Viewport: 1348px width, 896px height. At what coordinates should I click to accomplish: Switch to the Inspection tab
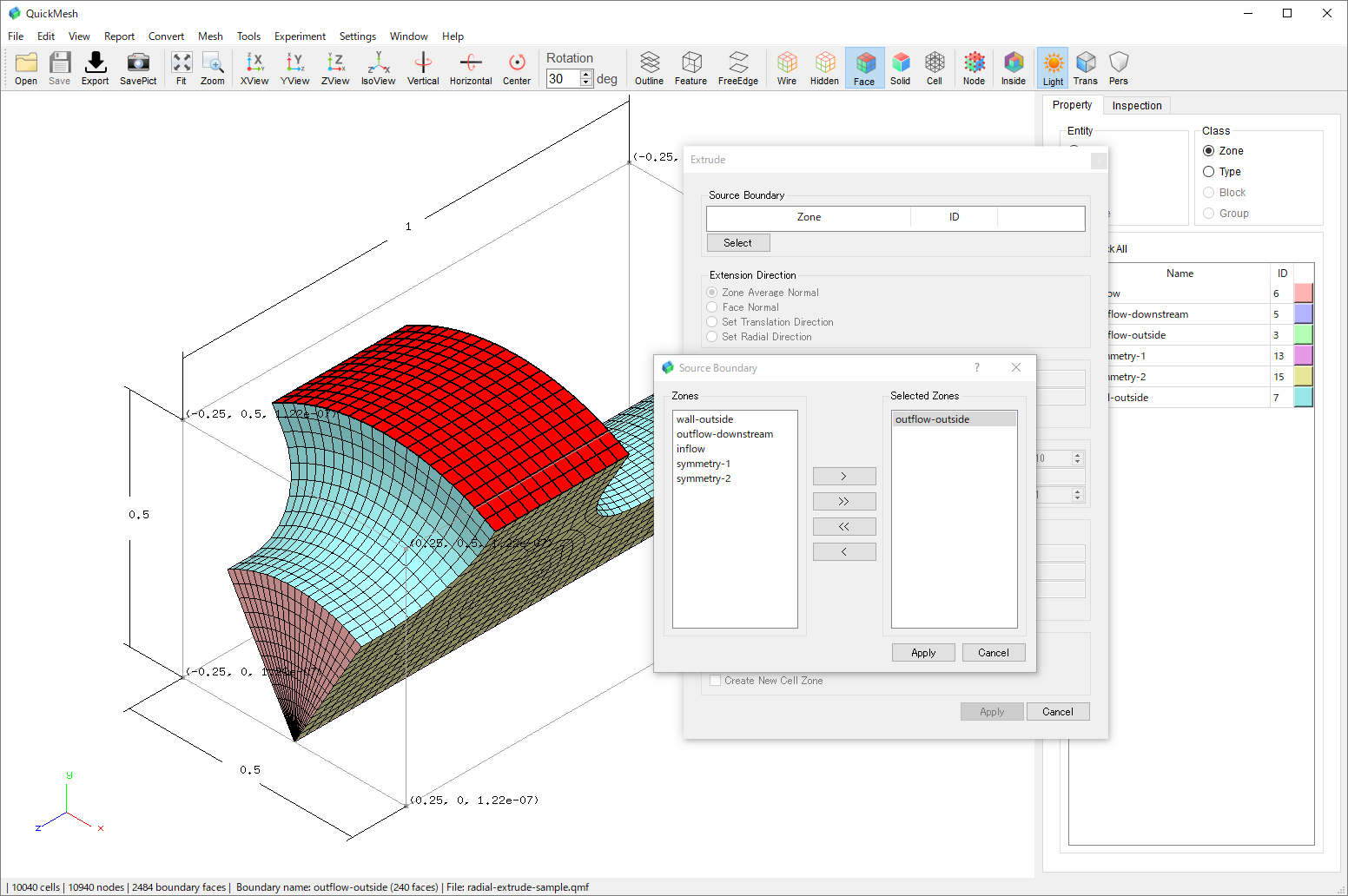coord(1136,105)
